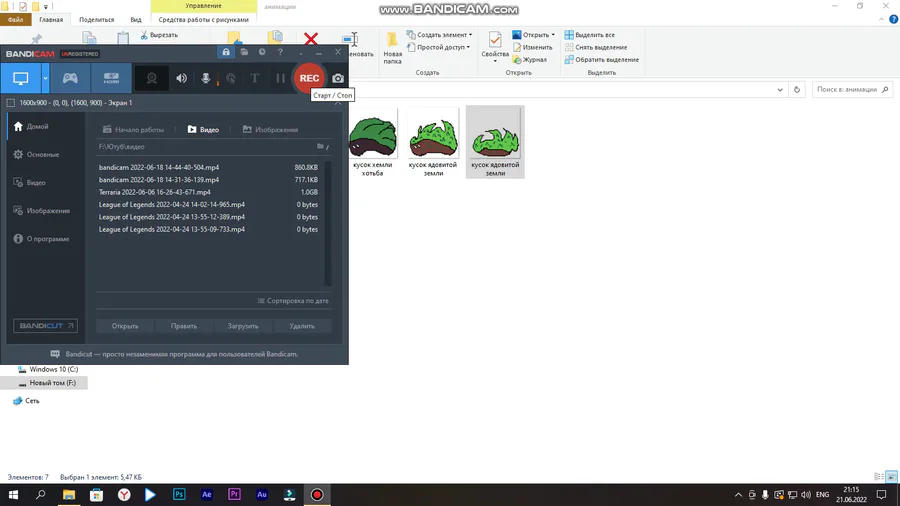This screenshot has width=900, height=506.
Task: Toggle webcam overlay in Bandicam
Action: 152,78
